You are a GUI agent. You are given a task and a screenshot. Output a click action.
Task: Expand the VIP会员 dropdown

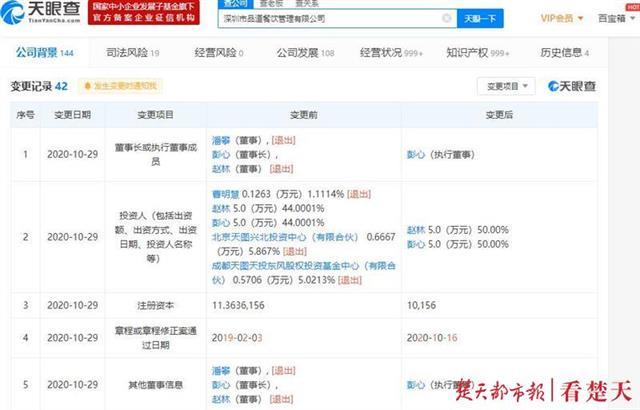tap(562, 18)
